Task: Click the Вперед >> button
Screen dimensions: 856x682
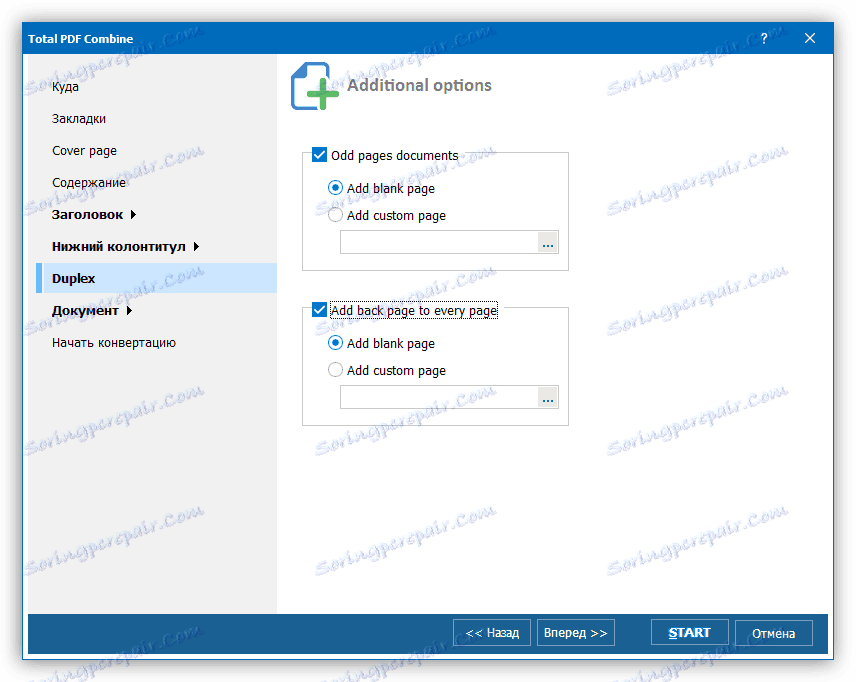Action: (576, 633)
